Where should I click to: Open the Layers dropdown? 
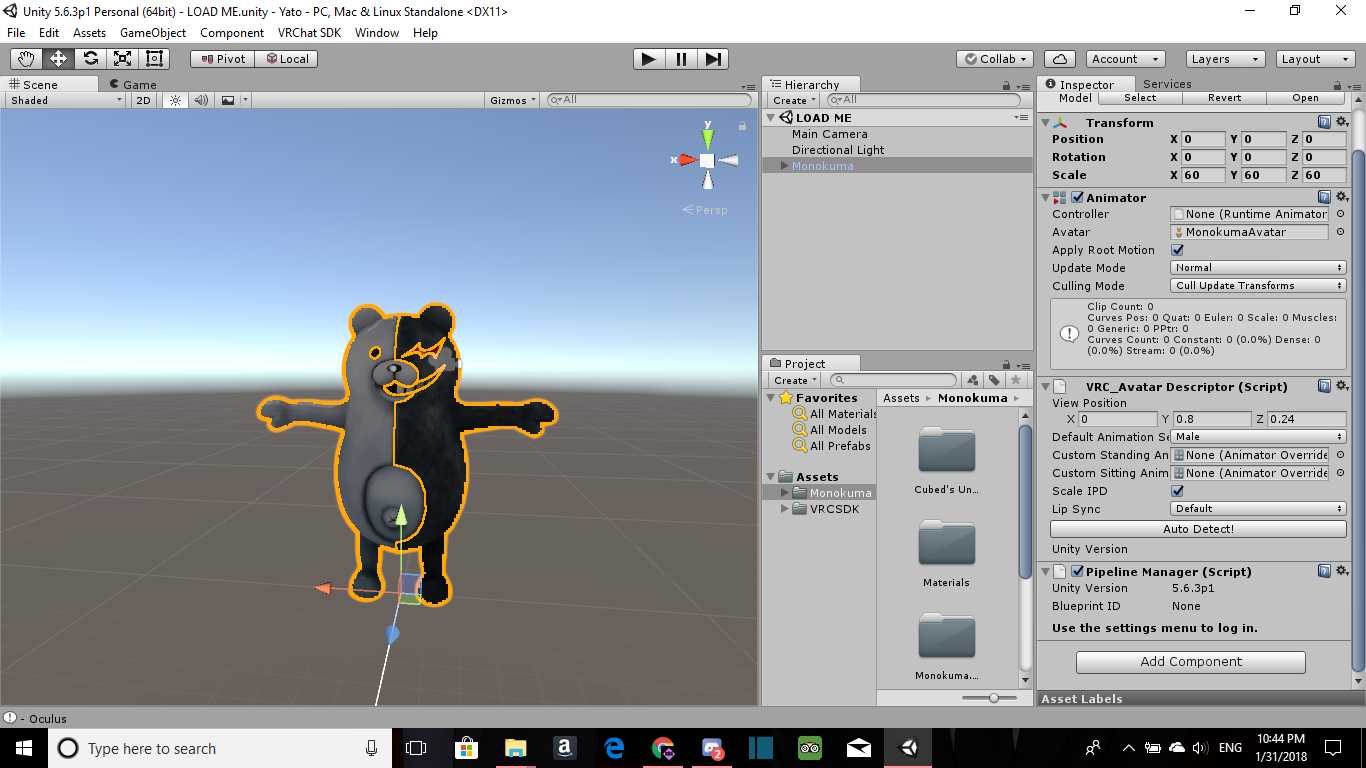coord(1224,59)
